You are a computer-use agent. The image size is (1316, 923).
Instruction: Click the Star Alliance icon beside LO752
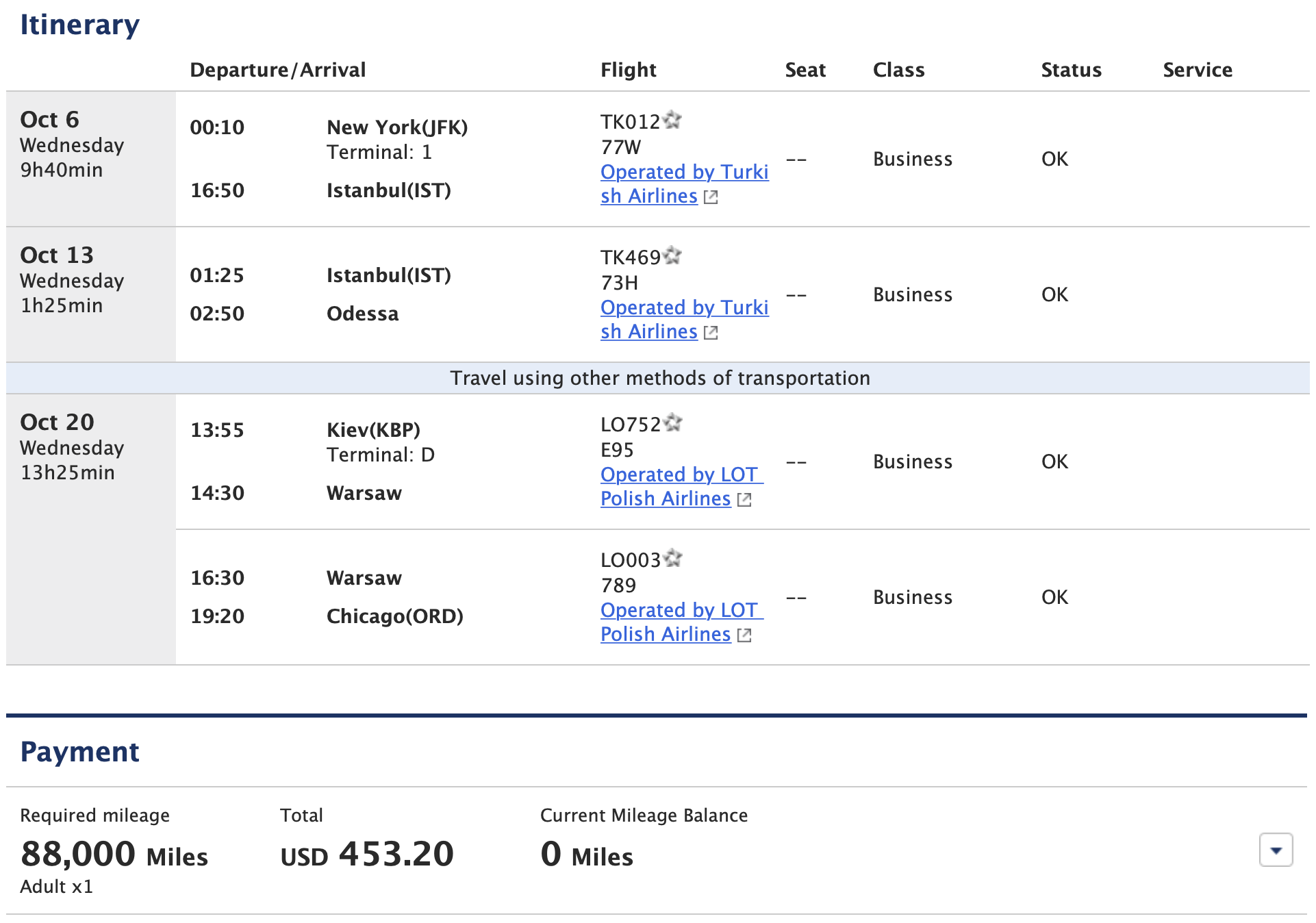click(x=673, y=422)
